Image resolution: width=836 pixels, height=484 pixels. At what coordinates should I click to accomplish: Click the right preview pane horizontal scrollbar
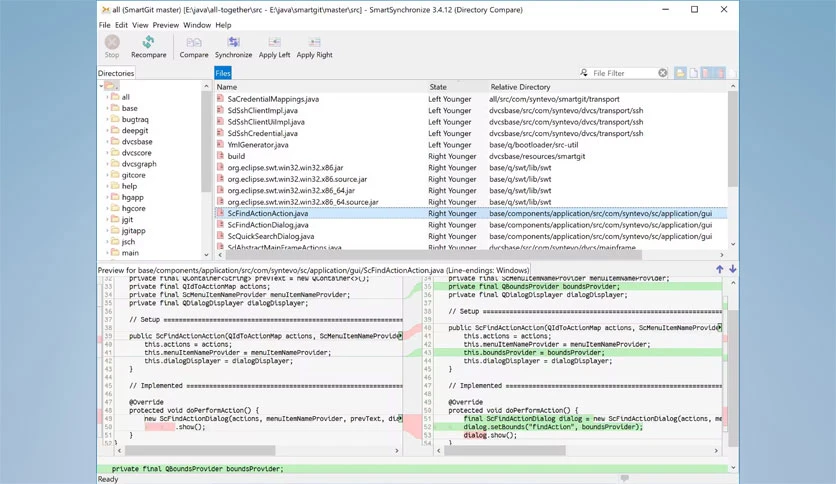pos(504,450)
